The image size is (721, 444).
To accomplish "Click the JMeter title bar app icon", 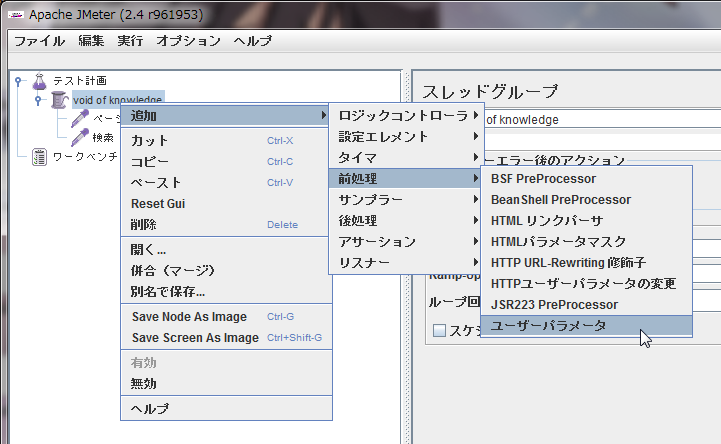I will pyautogui.click(x=16, y=15).
